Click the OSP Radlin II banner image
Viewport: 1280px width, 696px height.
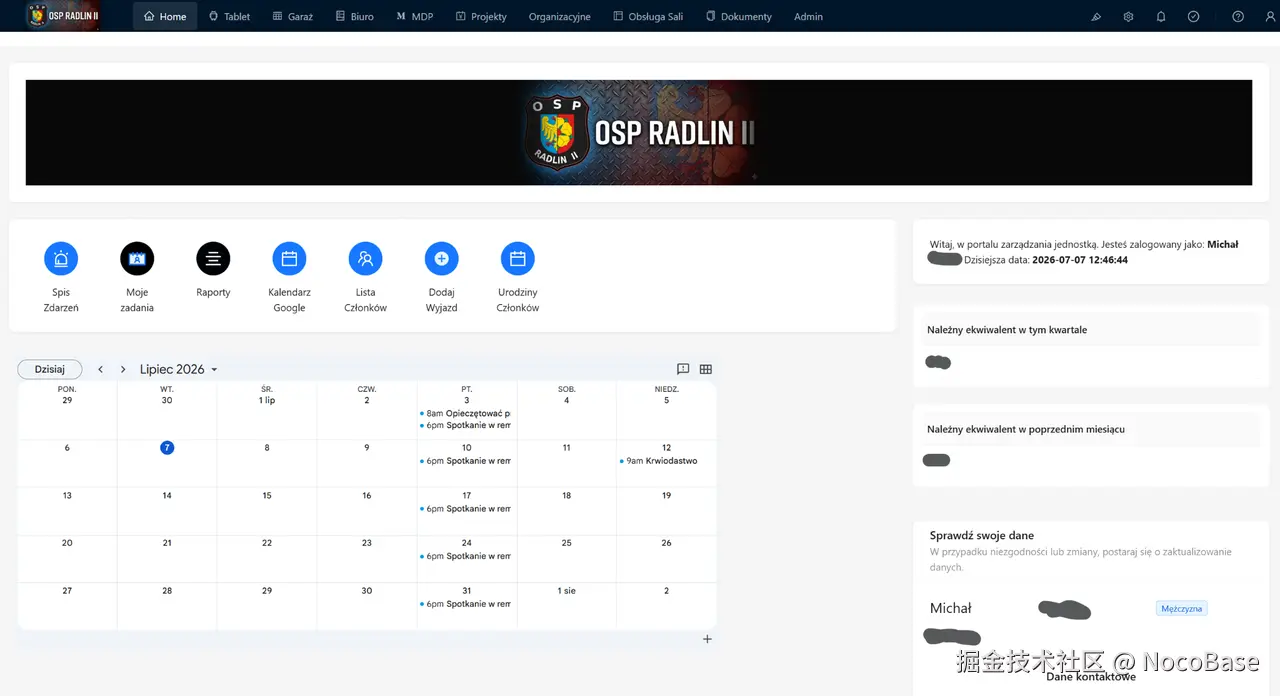click(639, 132)
